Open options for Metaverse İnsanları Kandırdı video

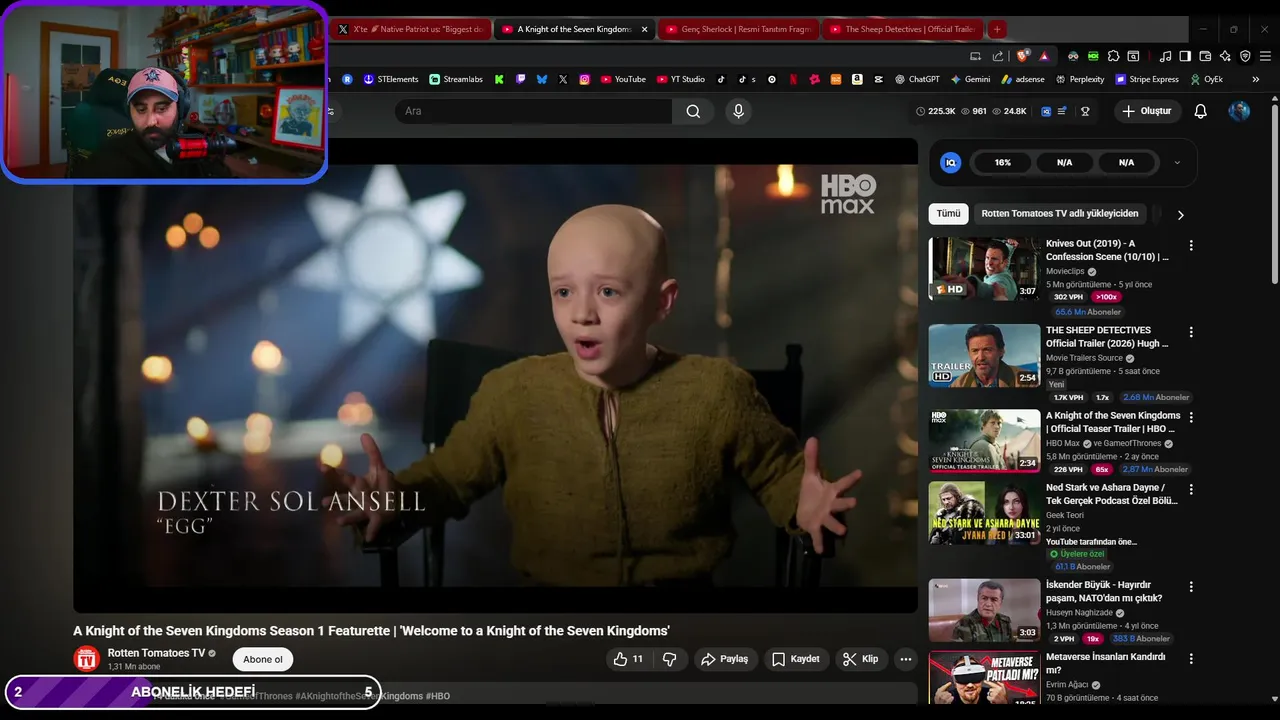pos(1191,659)
